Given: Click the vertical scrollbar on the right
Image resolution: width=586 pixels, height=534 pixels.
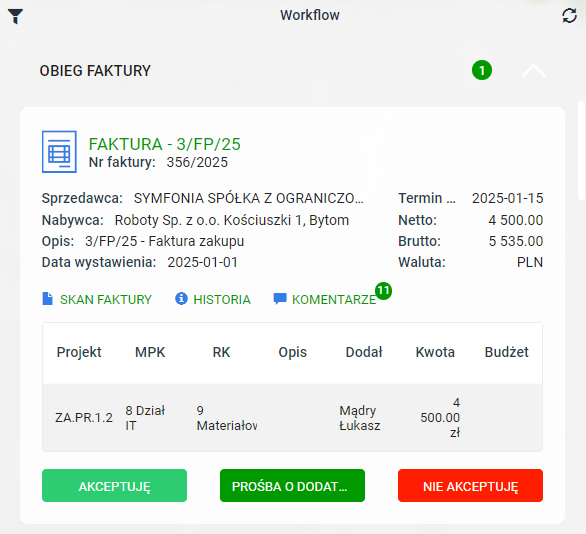Looking at the screenshot, I should click(x=581, y=150).
